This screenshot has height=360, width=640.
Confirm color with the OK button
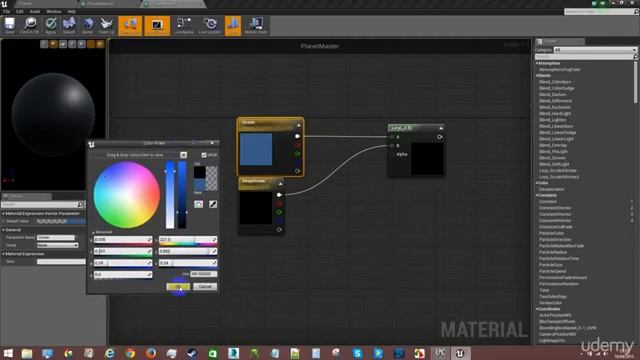tap(178, 287)
